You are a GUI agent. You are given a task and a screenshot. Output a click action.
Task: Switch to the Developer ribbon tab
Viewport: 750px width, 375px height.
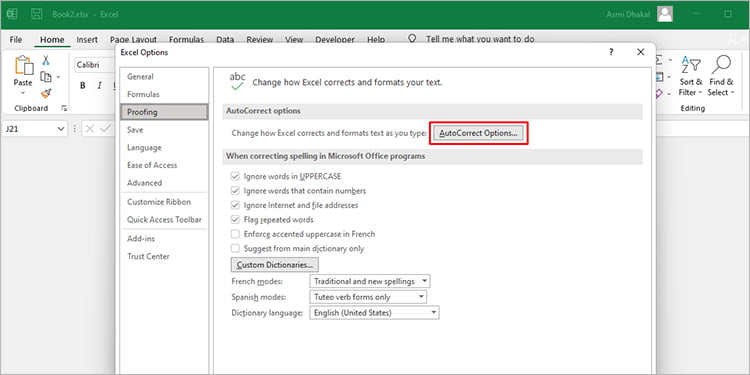click(x=335, y=40)
